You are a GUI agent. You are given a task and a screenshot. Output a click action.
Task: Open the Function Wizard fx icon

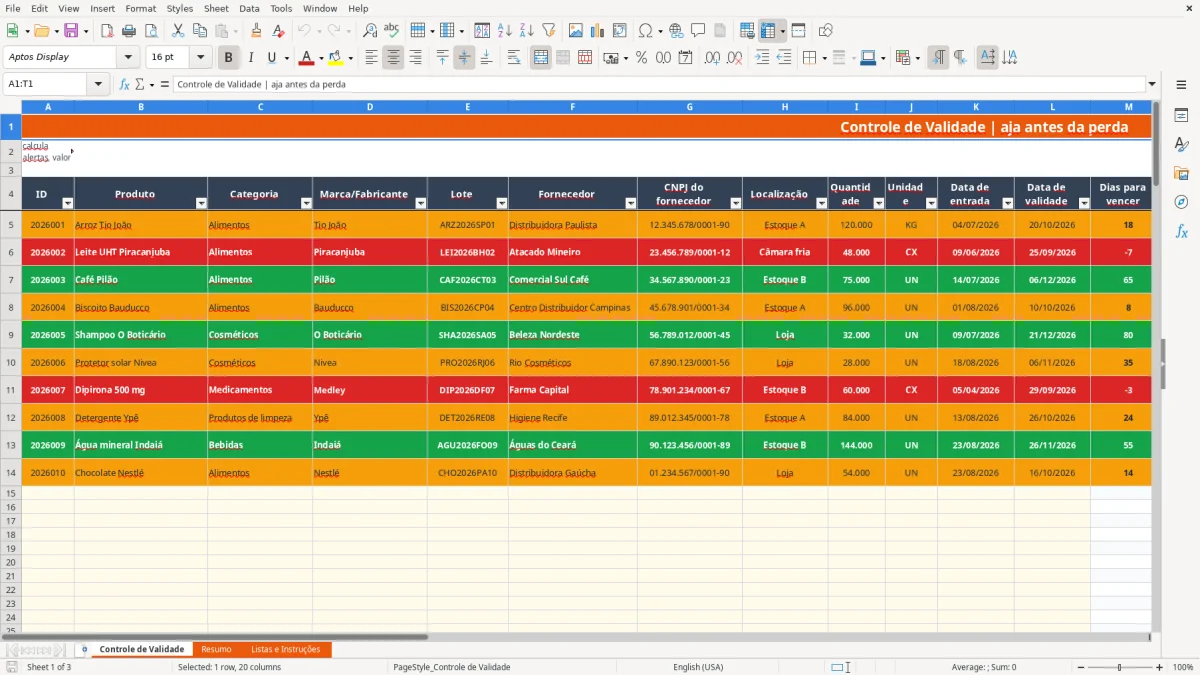point(125,84)
